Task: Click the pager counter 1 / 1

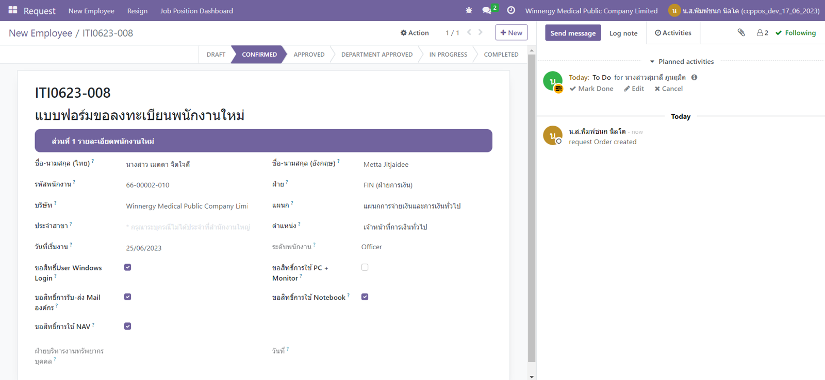Action: [452, 33]
